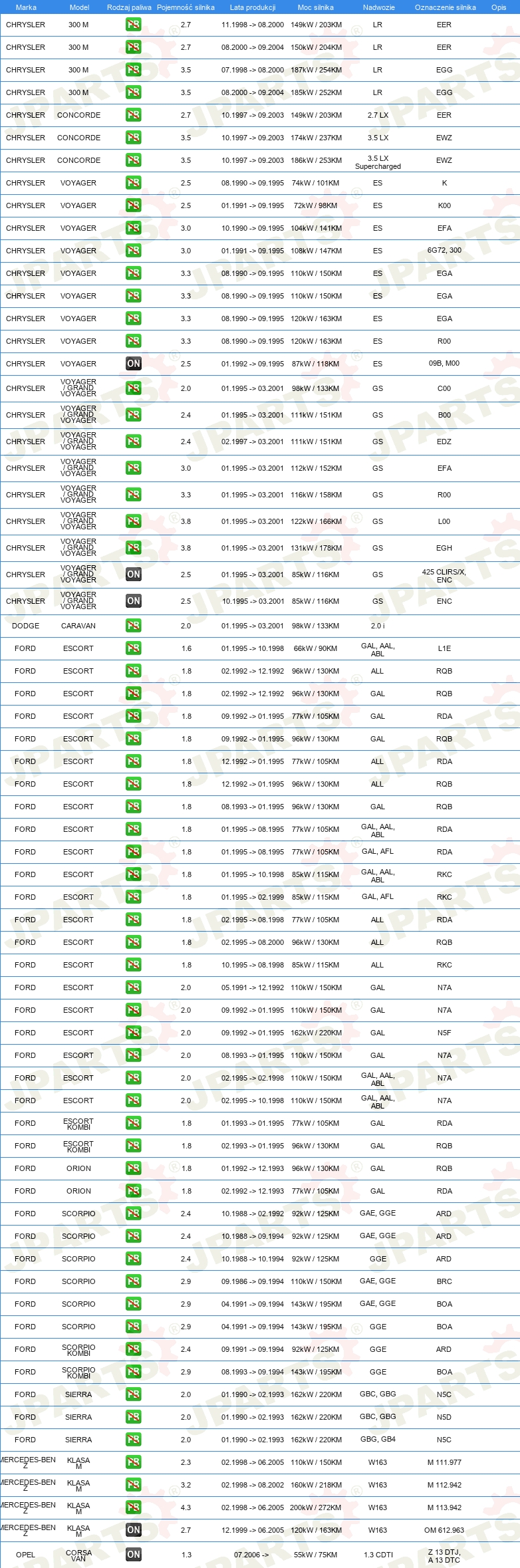Select PB icon in Mercedes M 111.977 row
Image resolution: width=520 pixels, height=1568 pixels.
(134, 1462)
